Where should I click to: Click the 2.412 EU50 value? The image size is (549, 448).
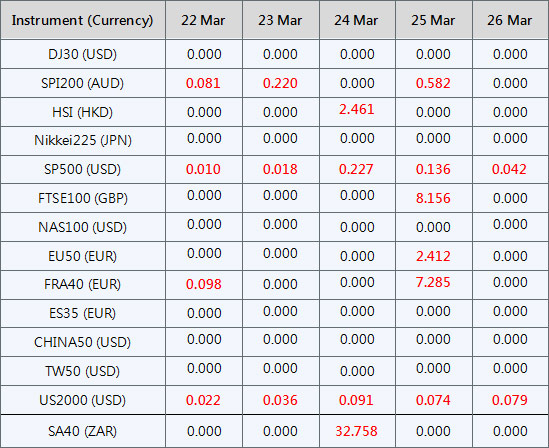click(x=433, y=256)
